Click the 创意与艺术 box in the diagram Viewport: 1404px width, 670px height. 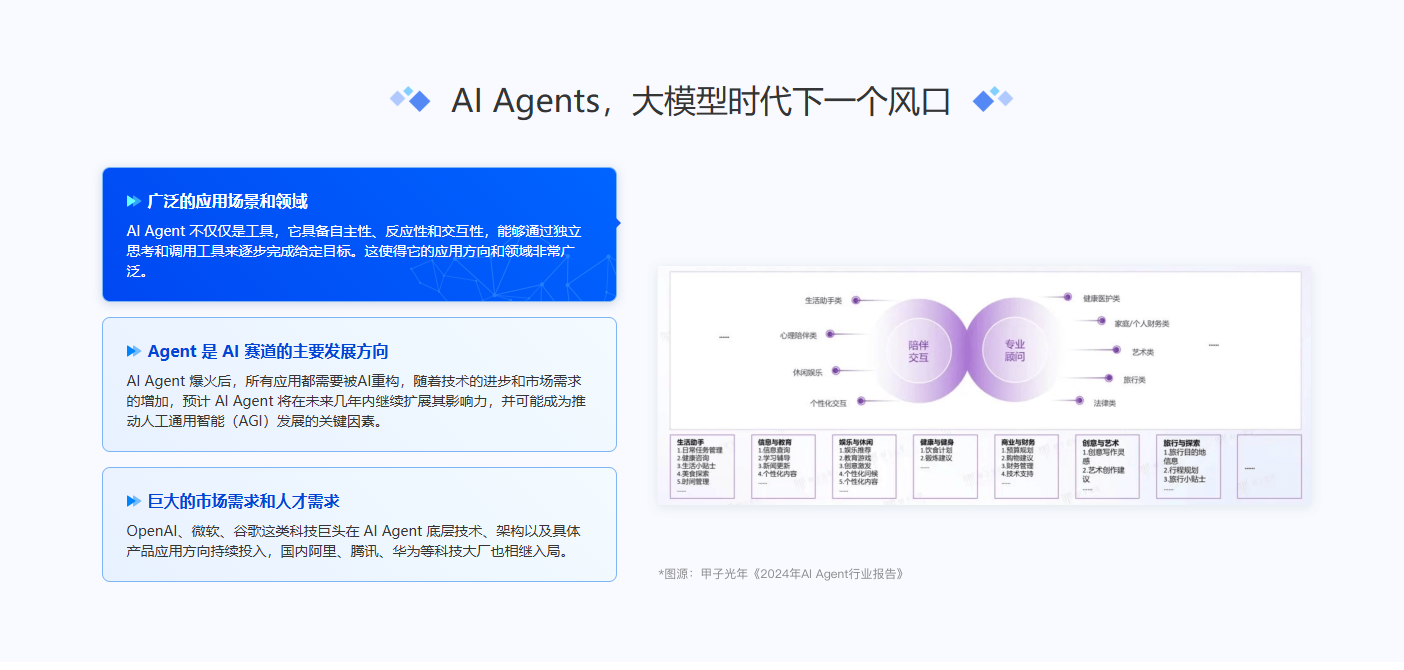point(1107,466)
